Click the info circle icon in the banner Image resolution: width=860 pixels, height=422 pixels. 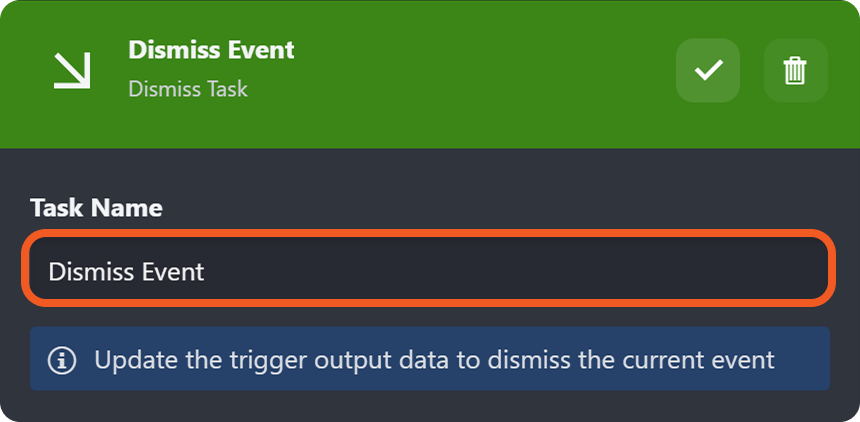(62, 360)
